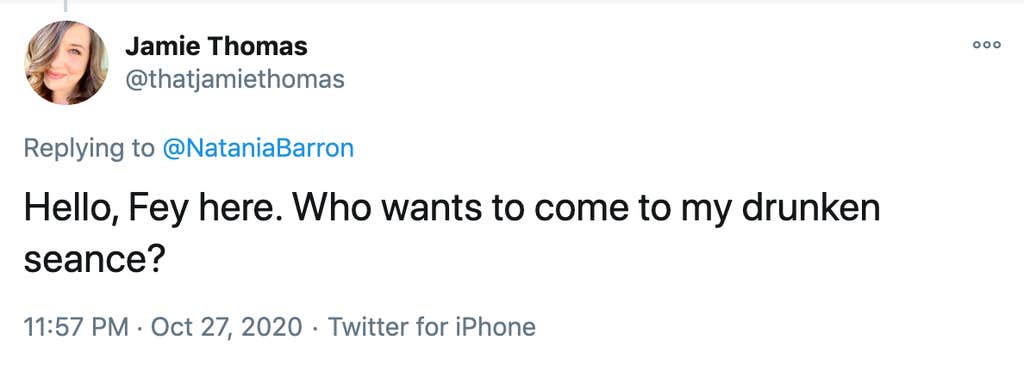Click Jamie Thomas's profile avatar photo
The image size is (1024, 365).
click(66, 63)
